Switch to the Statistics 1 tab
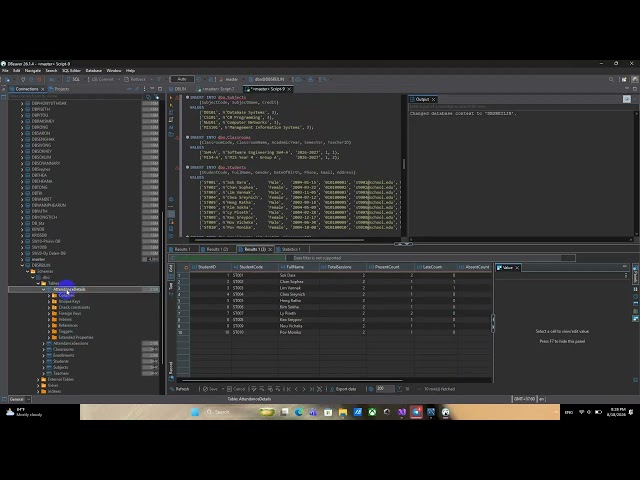640x480 pixels. point(291,249)
